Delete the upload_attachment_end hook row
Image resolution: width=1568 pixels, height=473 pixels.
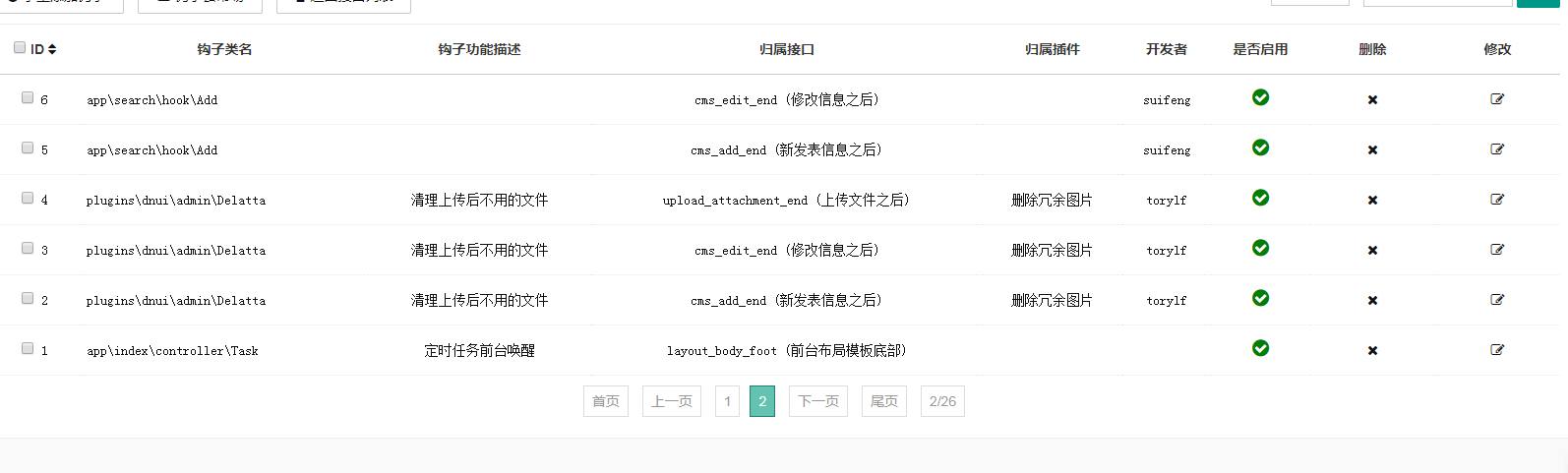tap(1372, 201)
